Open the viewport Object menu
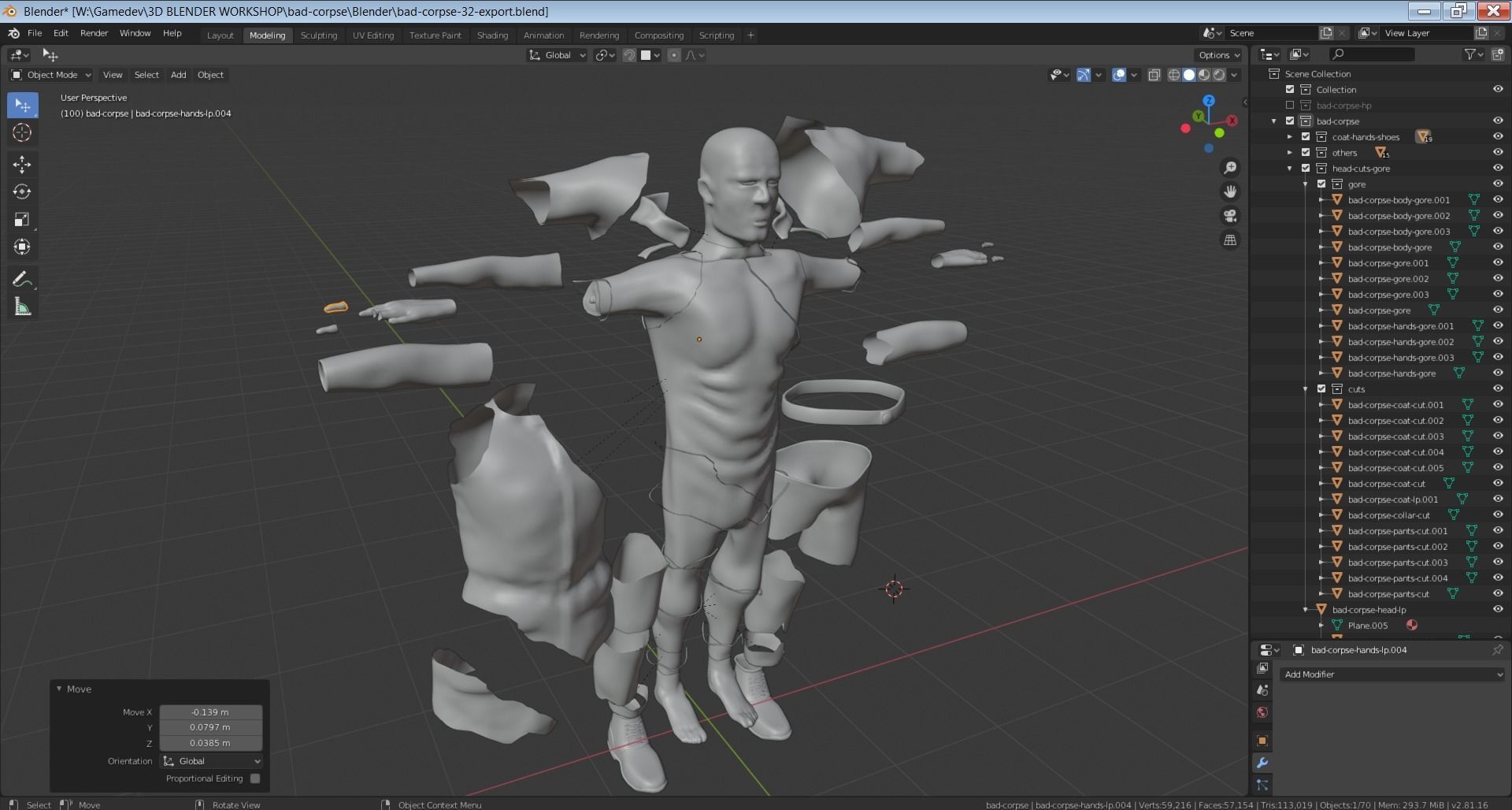 pyautogui.click(x=210, y=75)
